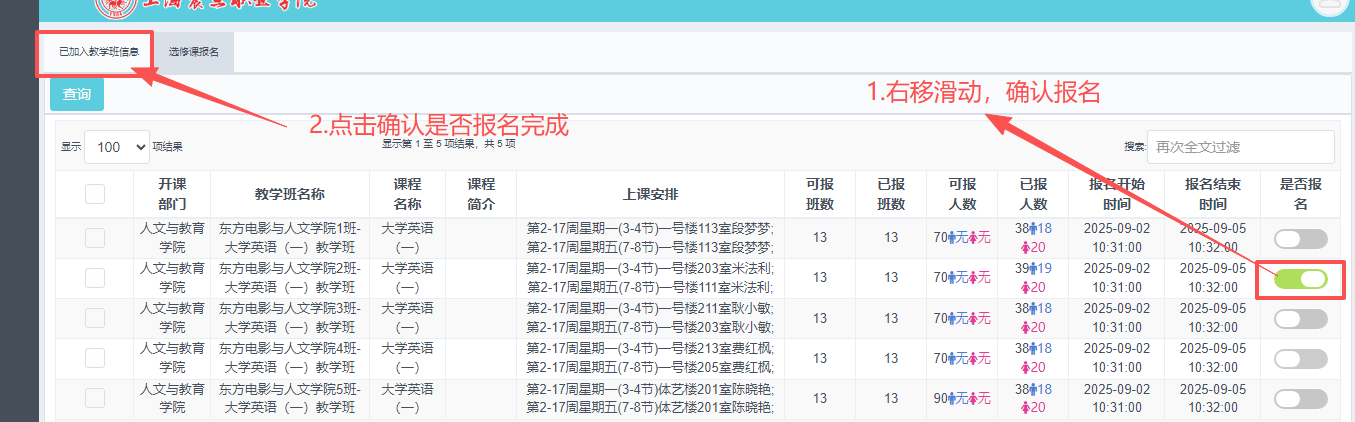
Task: Open the 显示 100 results-per-page dropdown
Action: 117,147
